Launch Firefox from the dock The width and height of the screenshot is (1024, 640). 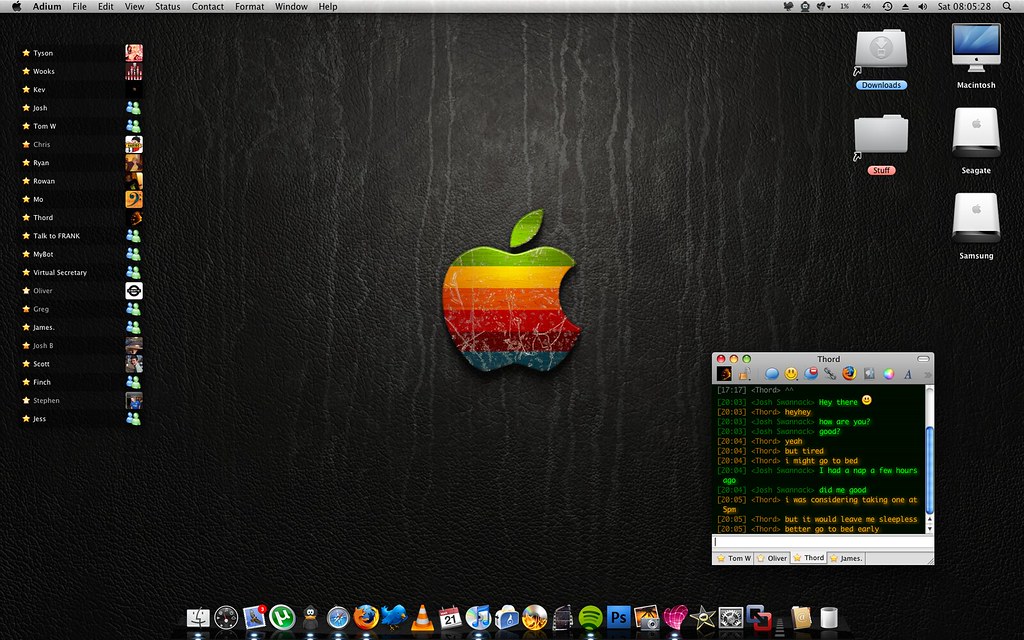(366, 617)
